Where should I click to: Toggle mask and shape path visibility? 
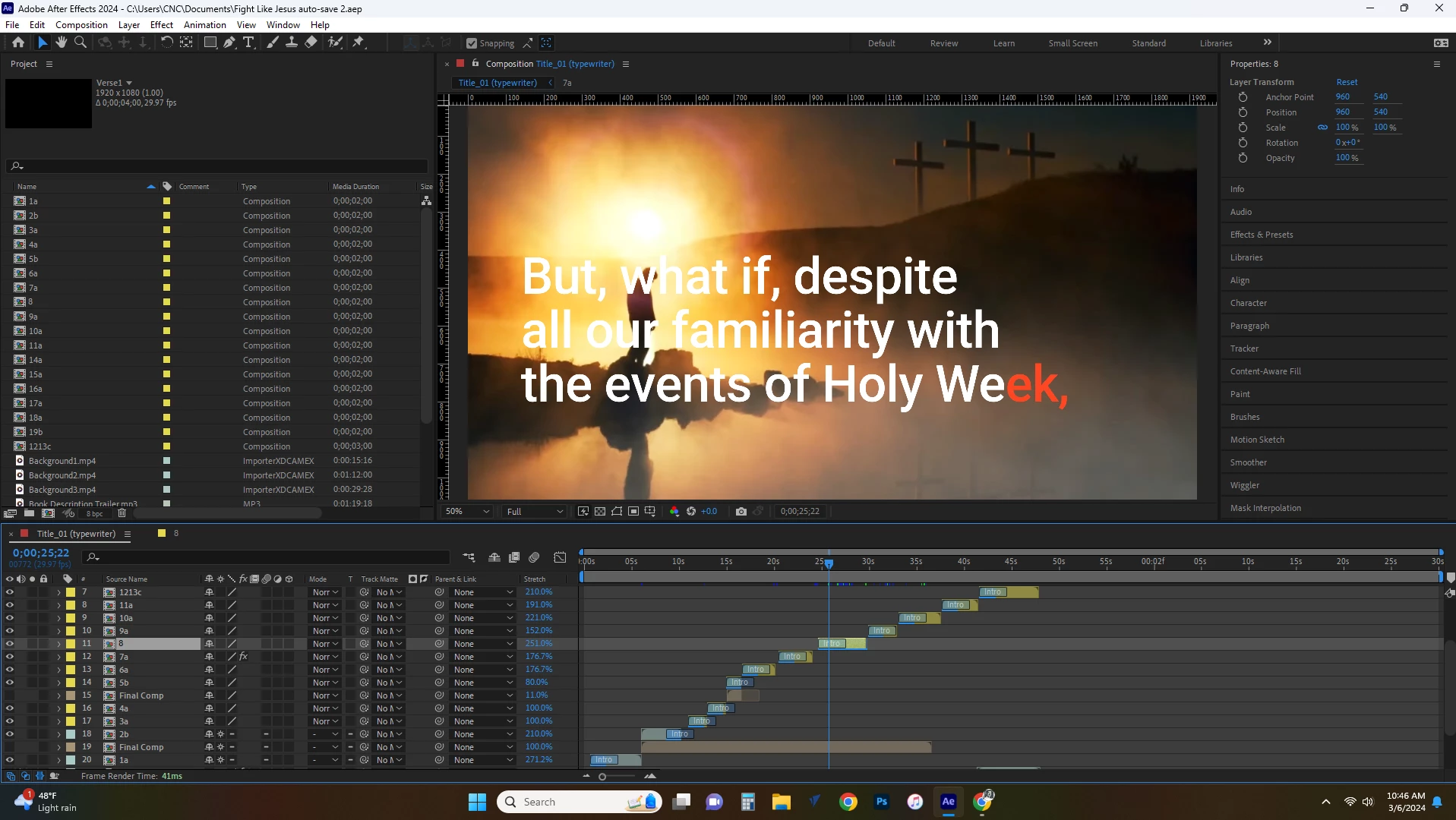[x=617, y=511]
